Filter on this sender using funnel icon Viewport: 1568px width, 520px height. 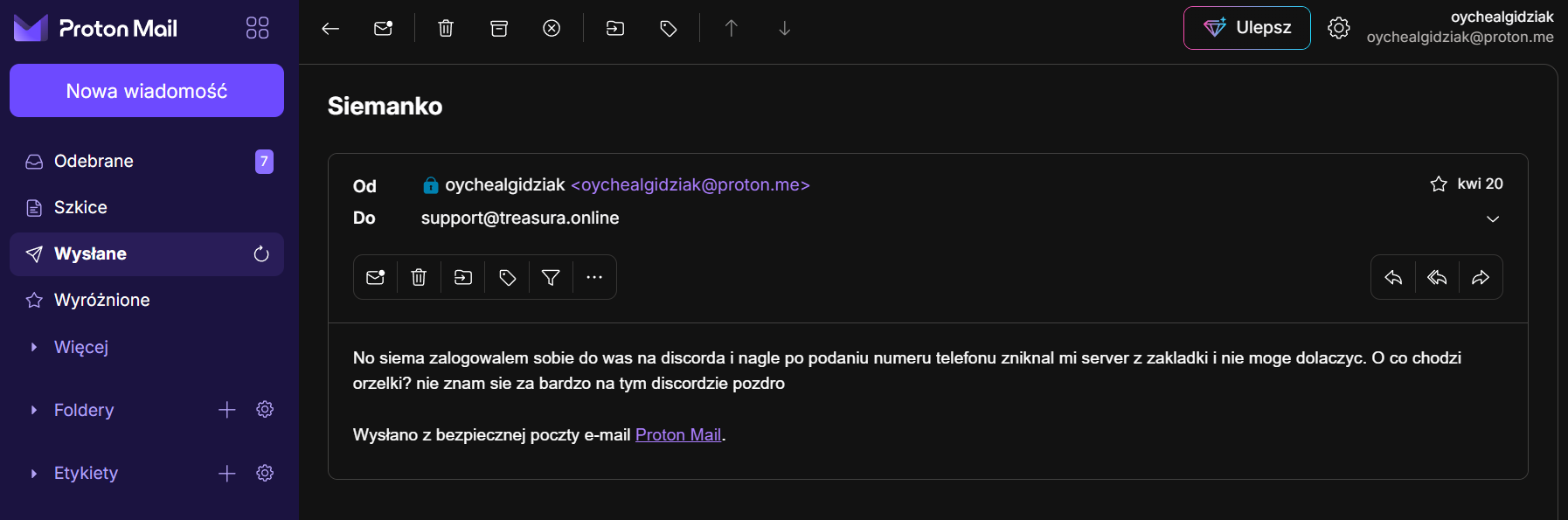[x=551, y=278]
